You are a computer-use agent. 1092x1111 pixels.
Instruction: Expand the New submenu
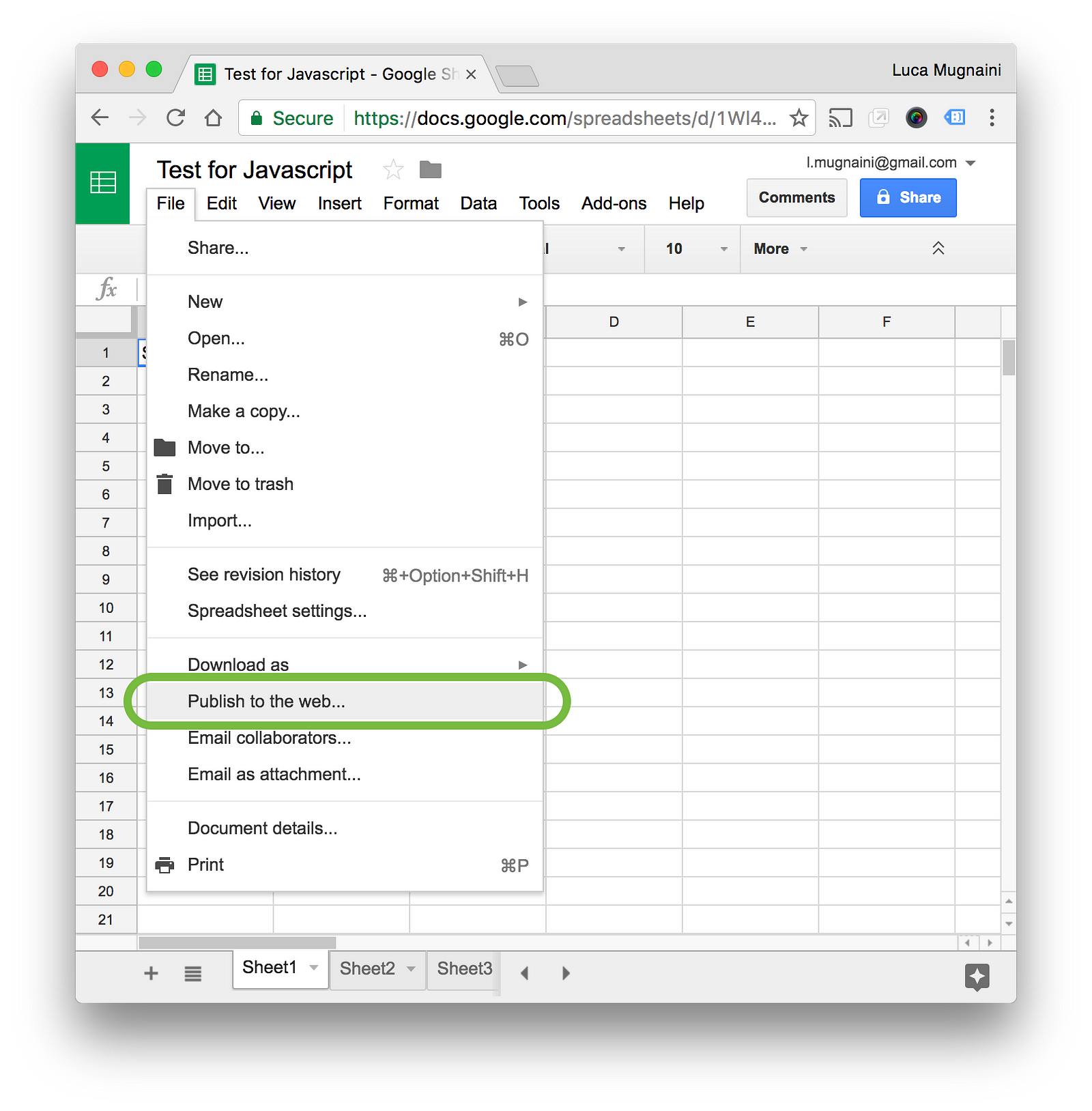[345, 302]
